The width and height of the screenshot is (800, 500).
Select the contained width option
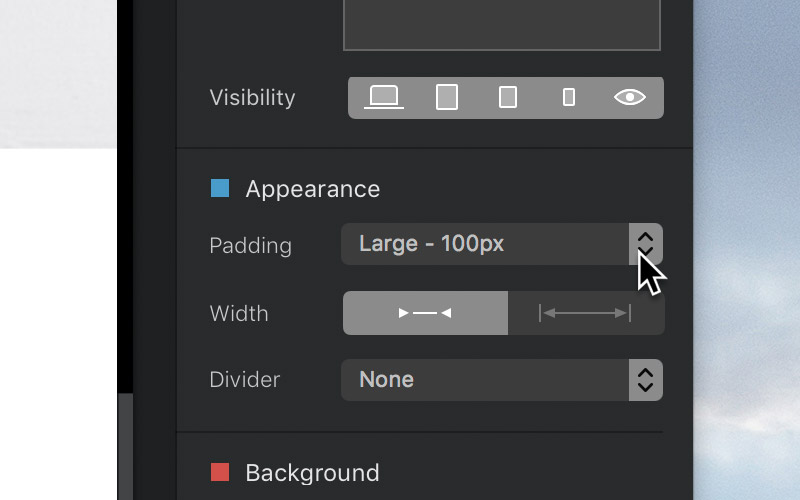point(426,313)
